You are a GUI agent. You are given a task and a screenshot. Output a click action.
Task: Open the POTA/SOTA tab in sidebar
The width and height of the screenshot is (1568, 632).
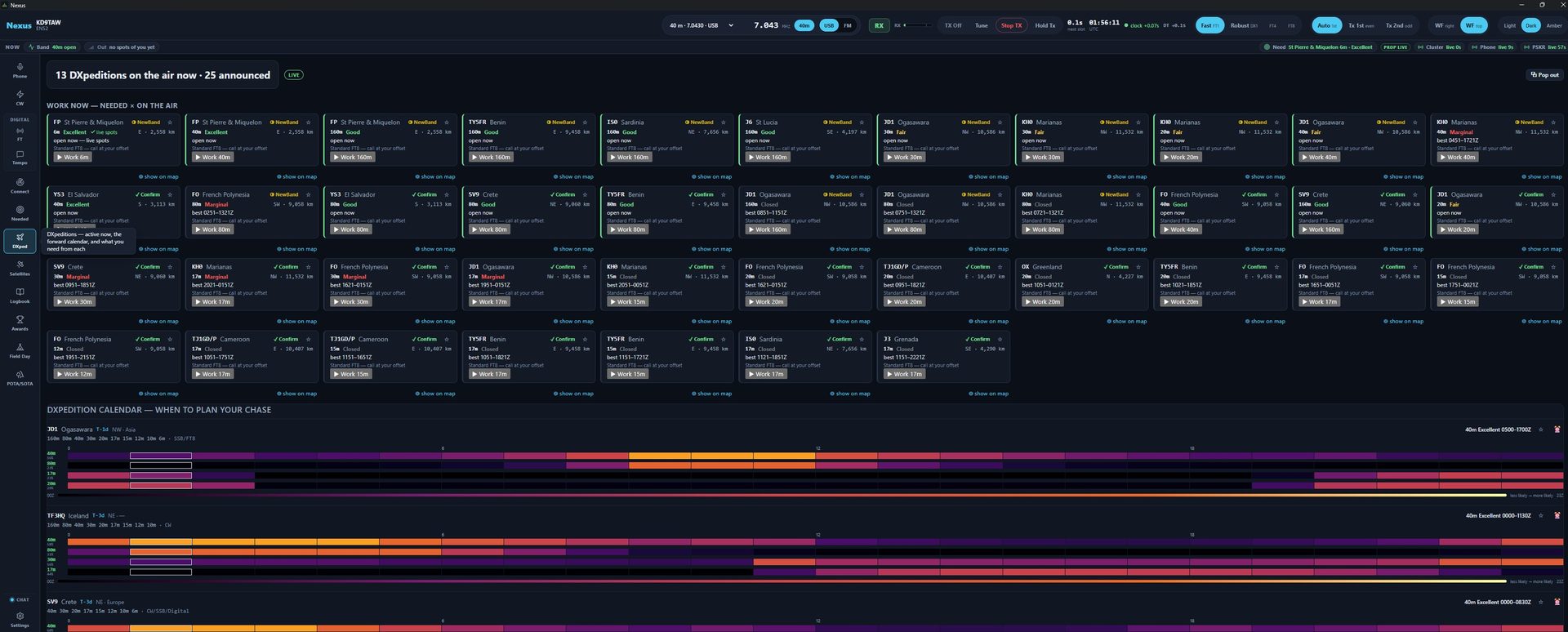point(20,378)
